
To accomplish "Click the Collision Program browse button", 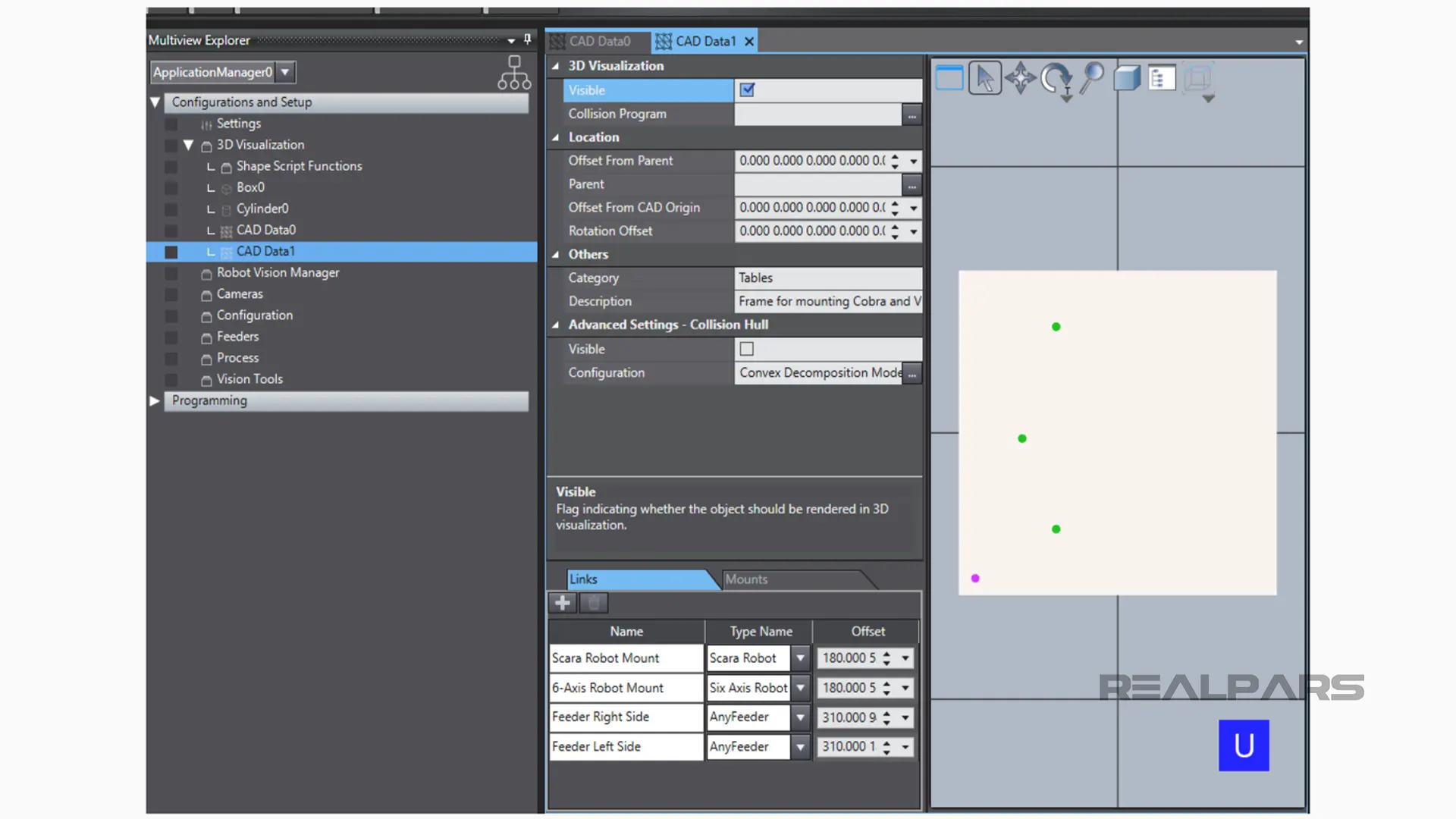I will (x=912, y=115).
